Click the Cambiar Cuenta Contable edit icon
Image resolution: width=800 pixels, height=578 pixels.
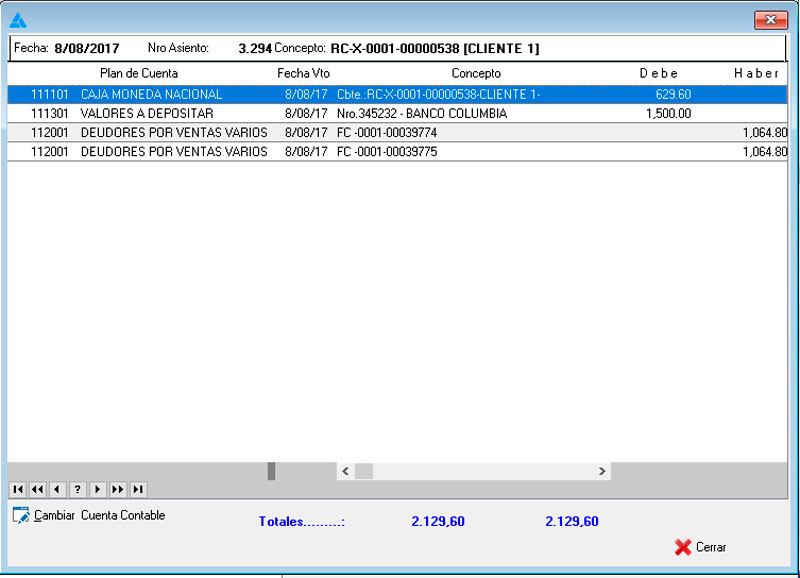click(x=21, y=516)
